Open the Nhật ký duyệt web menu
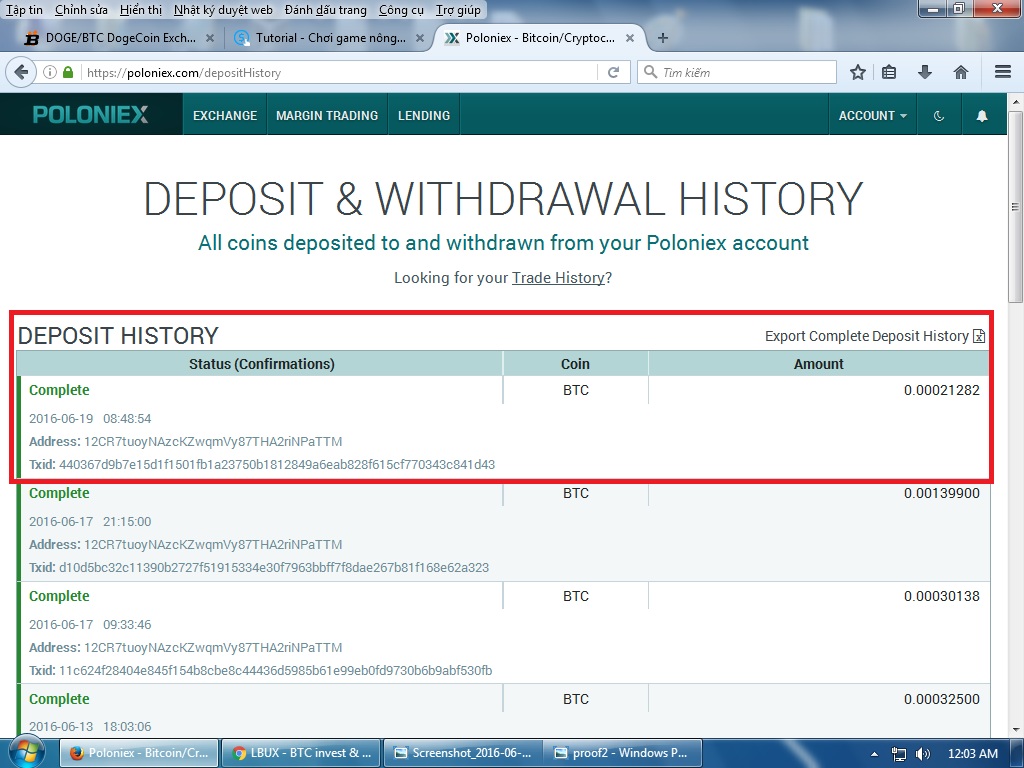This screenshot has height=768, width=1024. pyautogui.click(x=223, y=10)
